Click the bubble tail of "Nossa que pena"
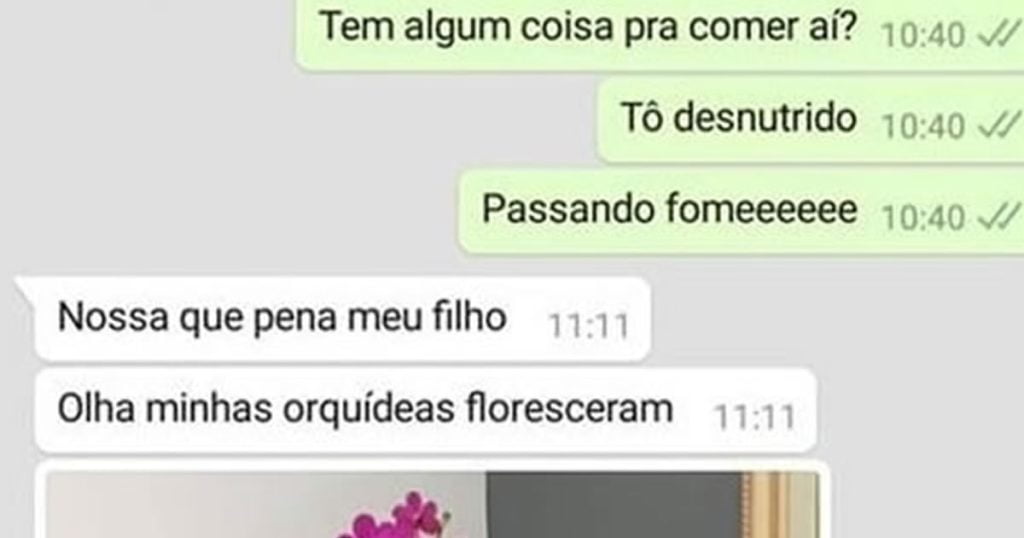Screen dimensions: 1024x538 [x=25, y=284]
